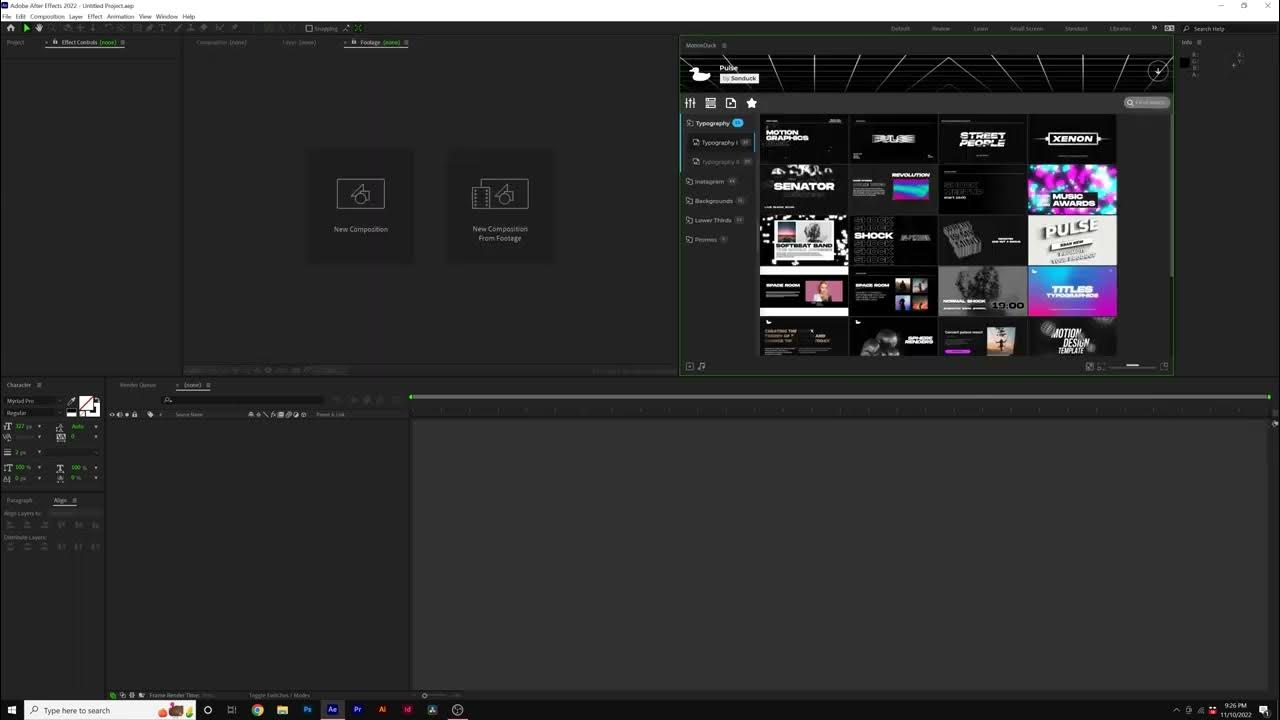1280x720 pixels.
Task: Swap fill and stroke colors
Action: [x=96, y=399]
